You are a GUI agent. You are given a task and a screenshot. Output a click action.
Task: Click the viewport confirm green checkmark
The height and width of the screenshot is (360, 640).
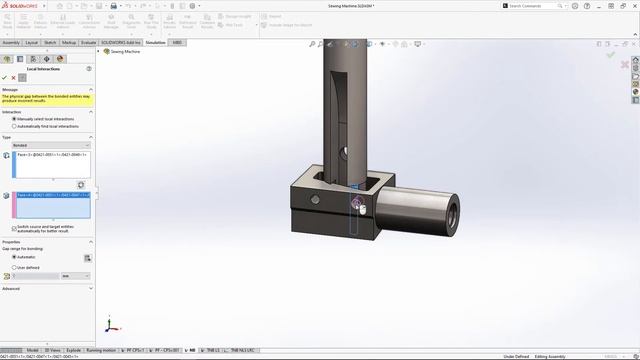tap(611, 54)
